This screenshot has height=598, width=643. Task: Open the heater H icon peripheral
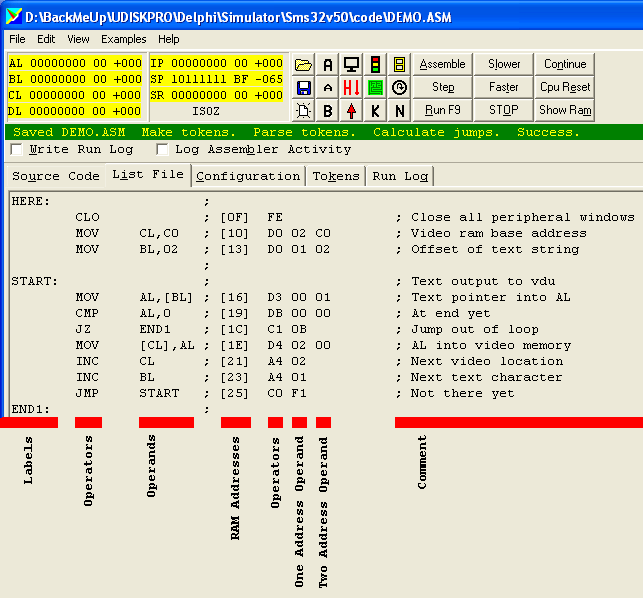(351, 88)
